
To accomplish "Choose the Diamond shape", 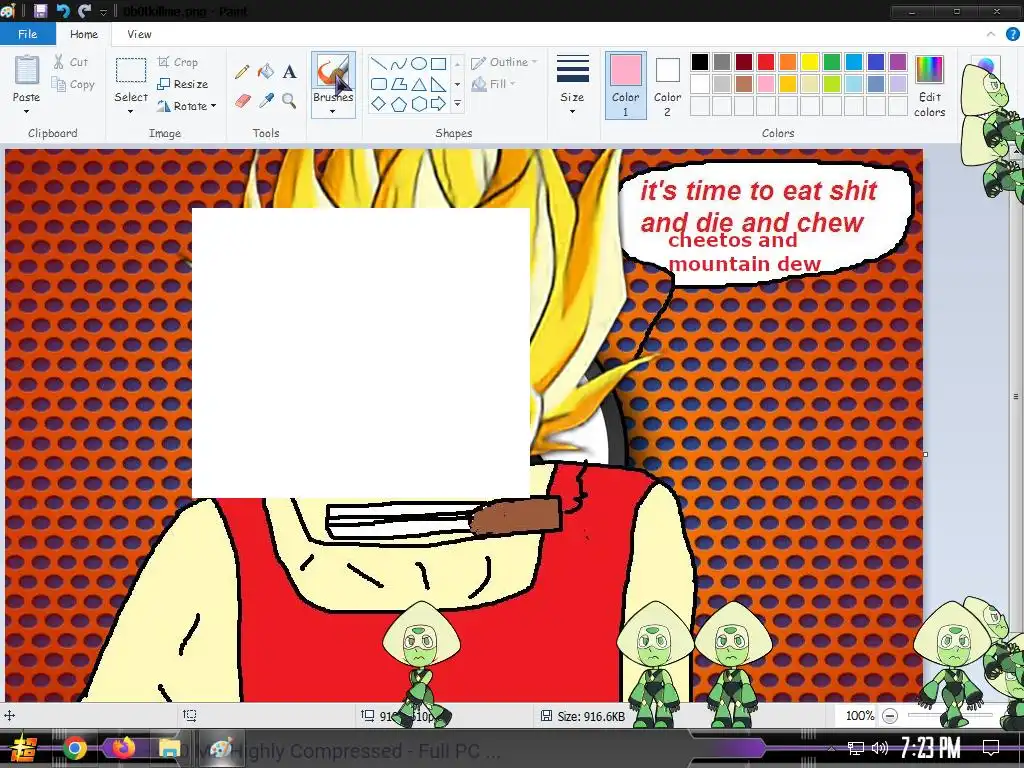I will 378,103.
